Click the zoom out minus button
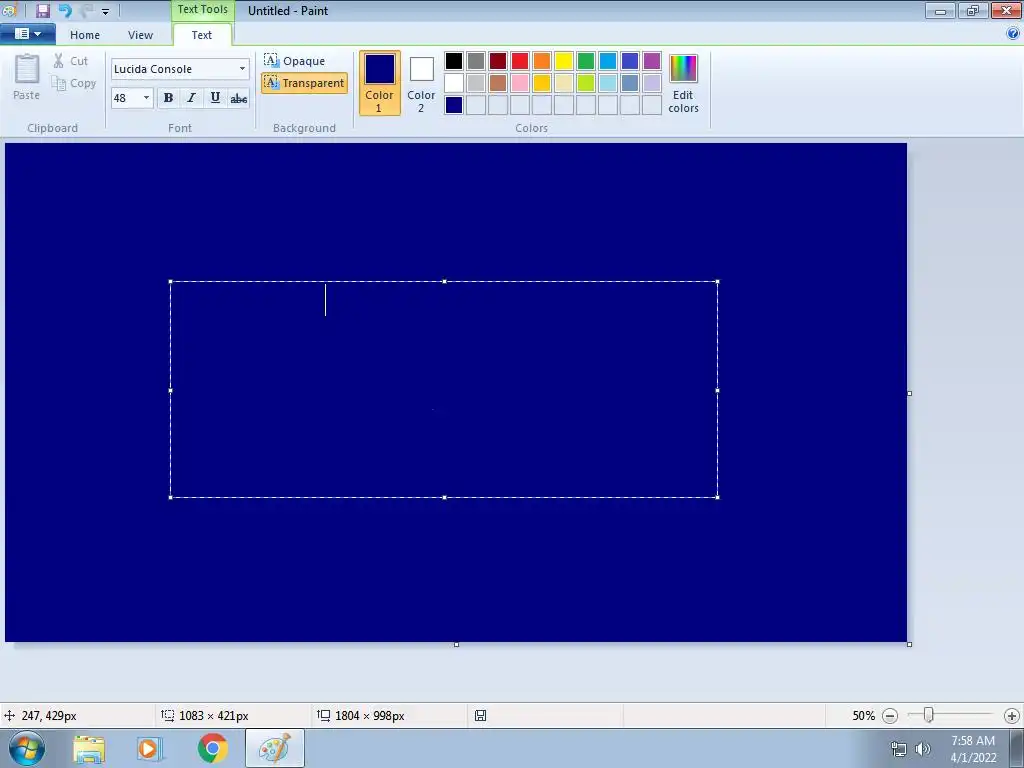The image size is (1024, 768). 889,716
